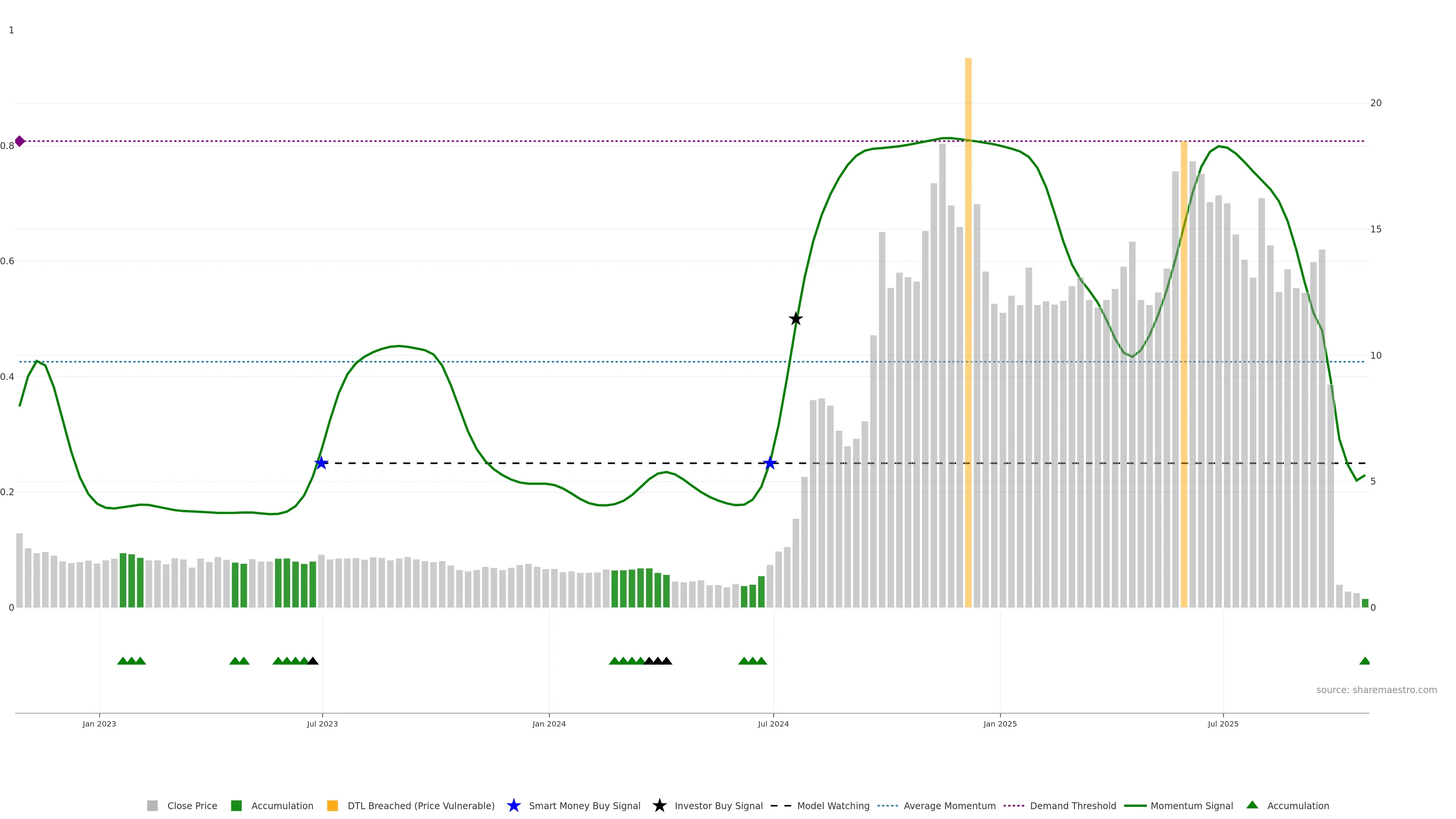
Task: Click the rightmost green triangle marker on chart
Action: tap(1365, 661)
